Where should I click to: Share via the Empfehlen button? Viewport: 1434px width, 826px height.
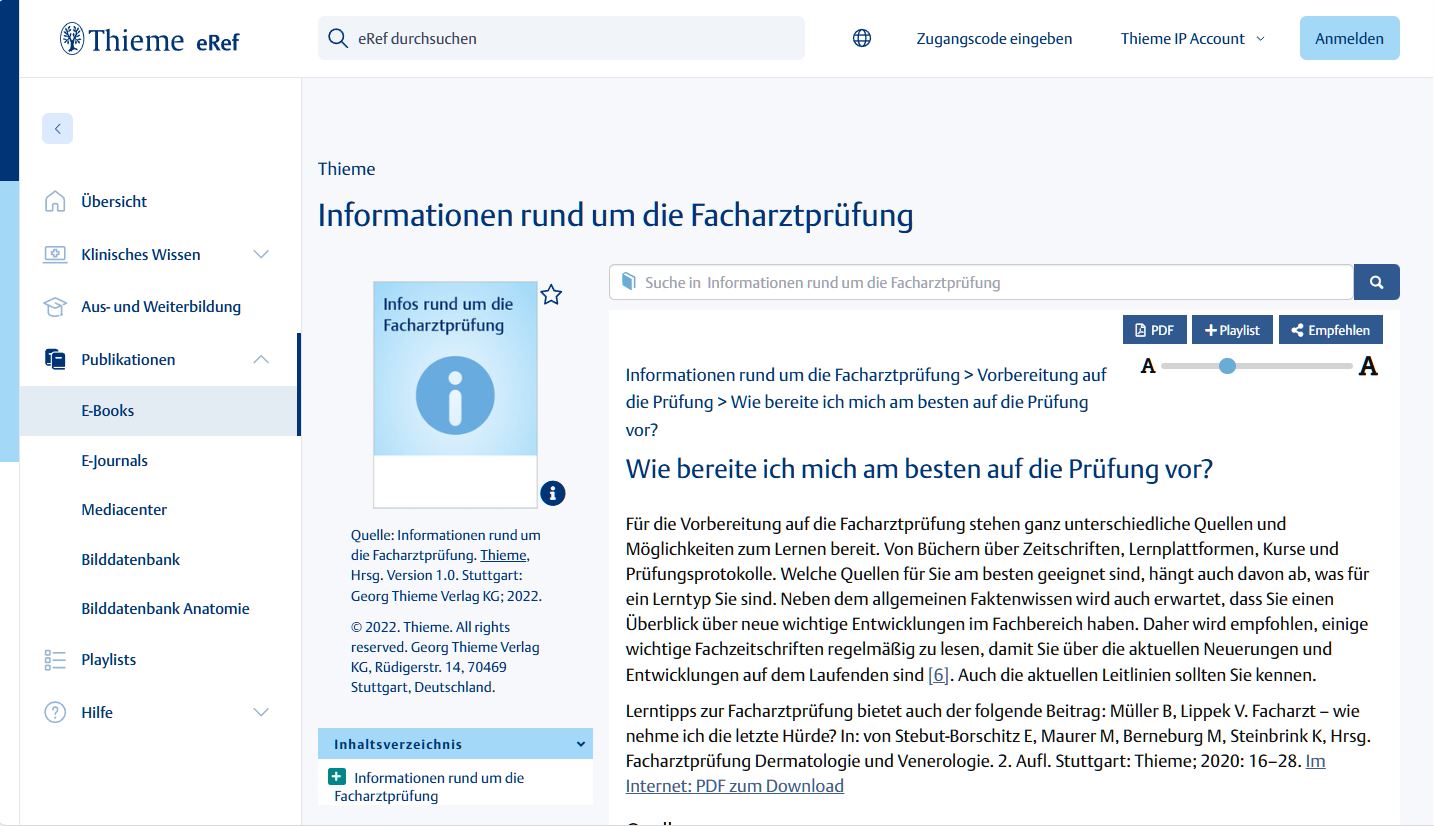[x=1331, y=330]
